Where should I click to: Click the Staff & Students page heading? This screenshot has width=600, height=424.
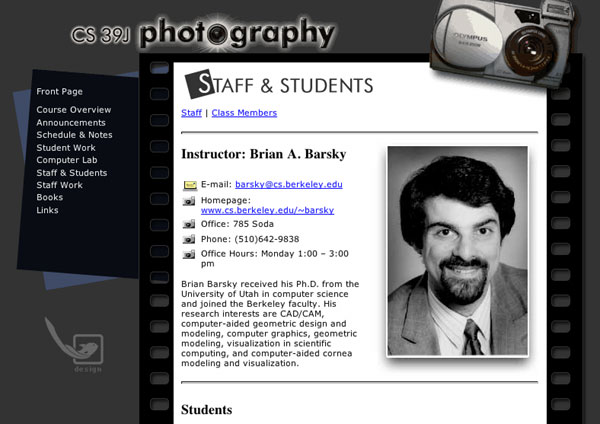click(x=279, y=84)
